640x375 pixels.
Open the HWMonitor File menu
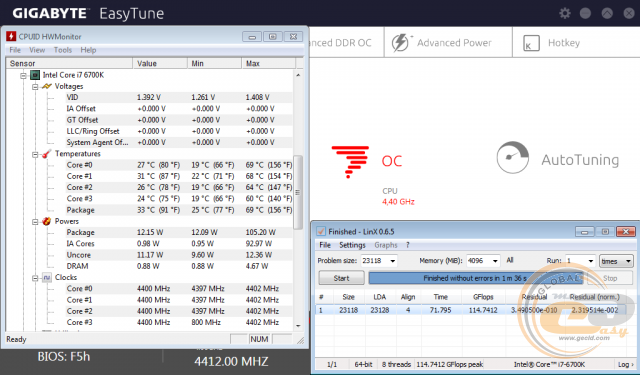coord(15,50)
